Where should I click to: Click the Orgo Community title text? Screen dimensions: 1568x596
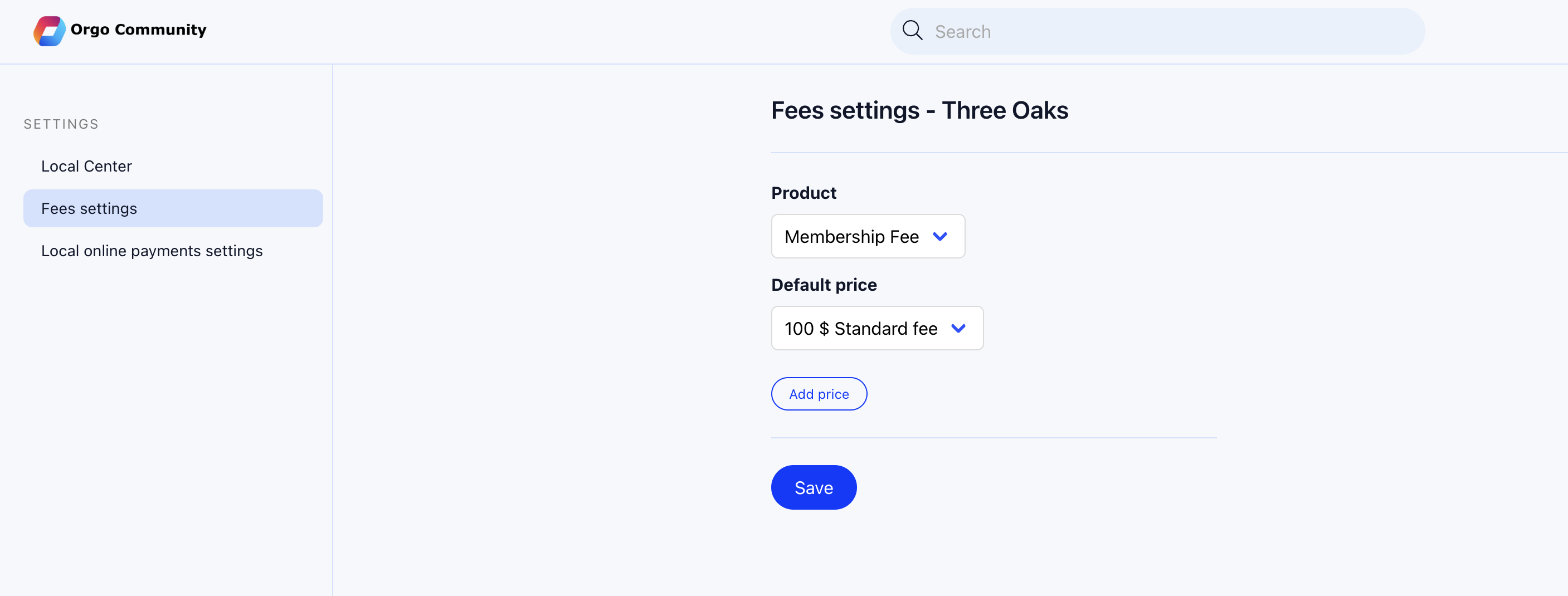pos(138,30)
